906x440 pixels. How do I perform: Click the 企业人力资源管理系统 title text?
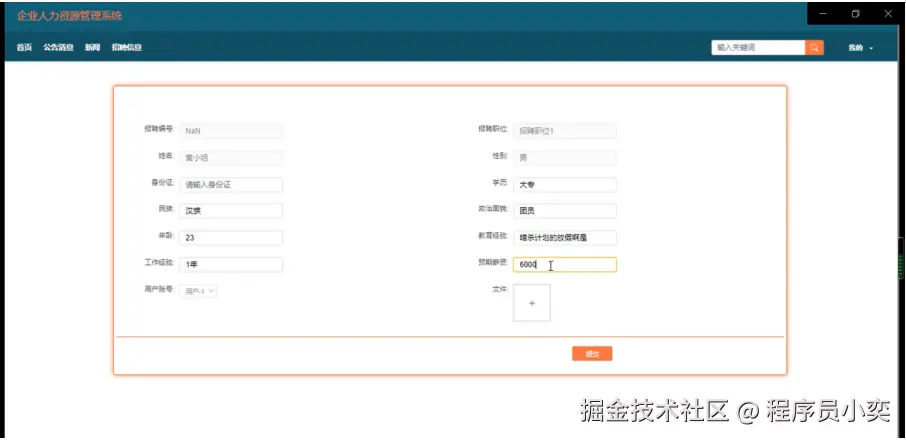pyautogui.click(x=69, y=16)
